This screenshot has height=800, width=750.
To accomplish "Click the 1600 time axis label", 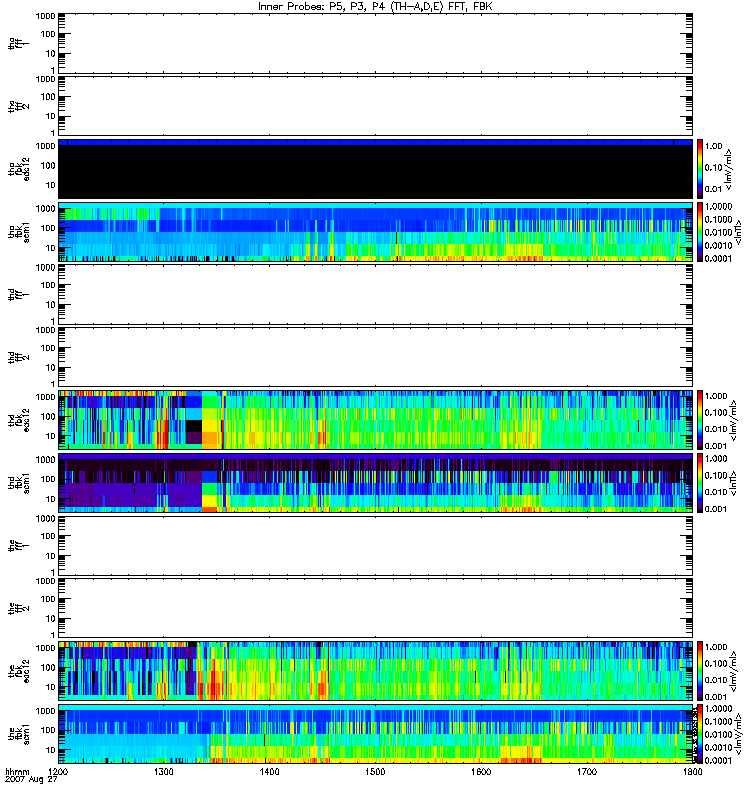I will pos(481,771).
